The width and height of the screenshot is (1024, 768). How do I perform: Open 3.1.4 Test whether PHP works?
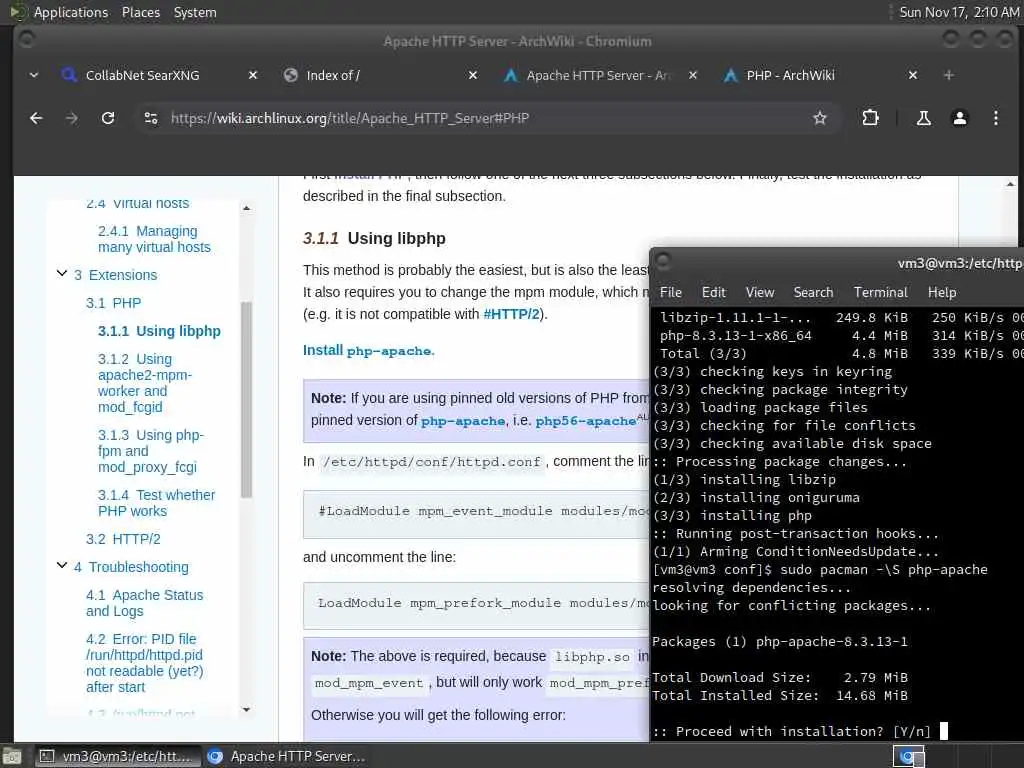click(x=157, y=503)
